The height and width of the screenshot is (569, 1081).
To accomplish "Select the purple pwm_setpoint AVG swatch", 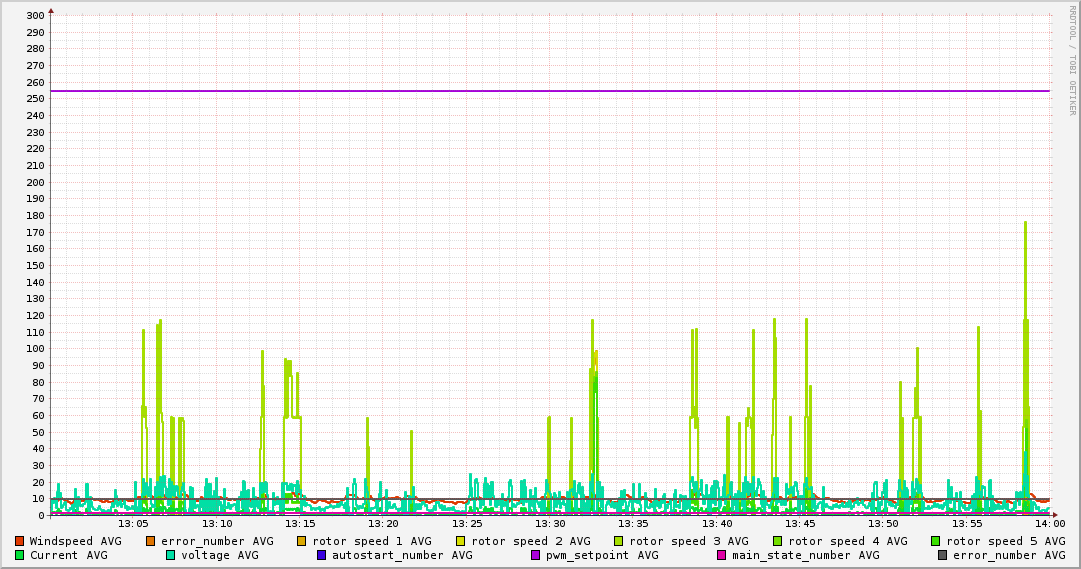I will [536, 555].
